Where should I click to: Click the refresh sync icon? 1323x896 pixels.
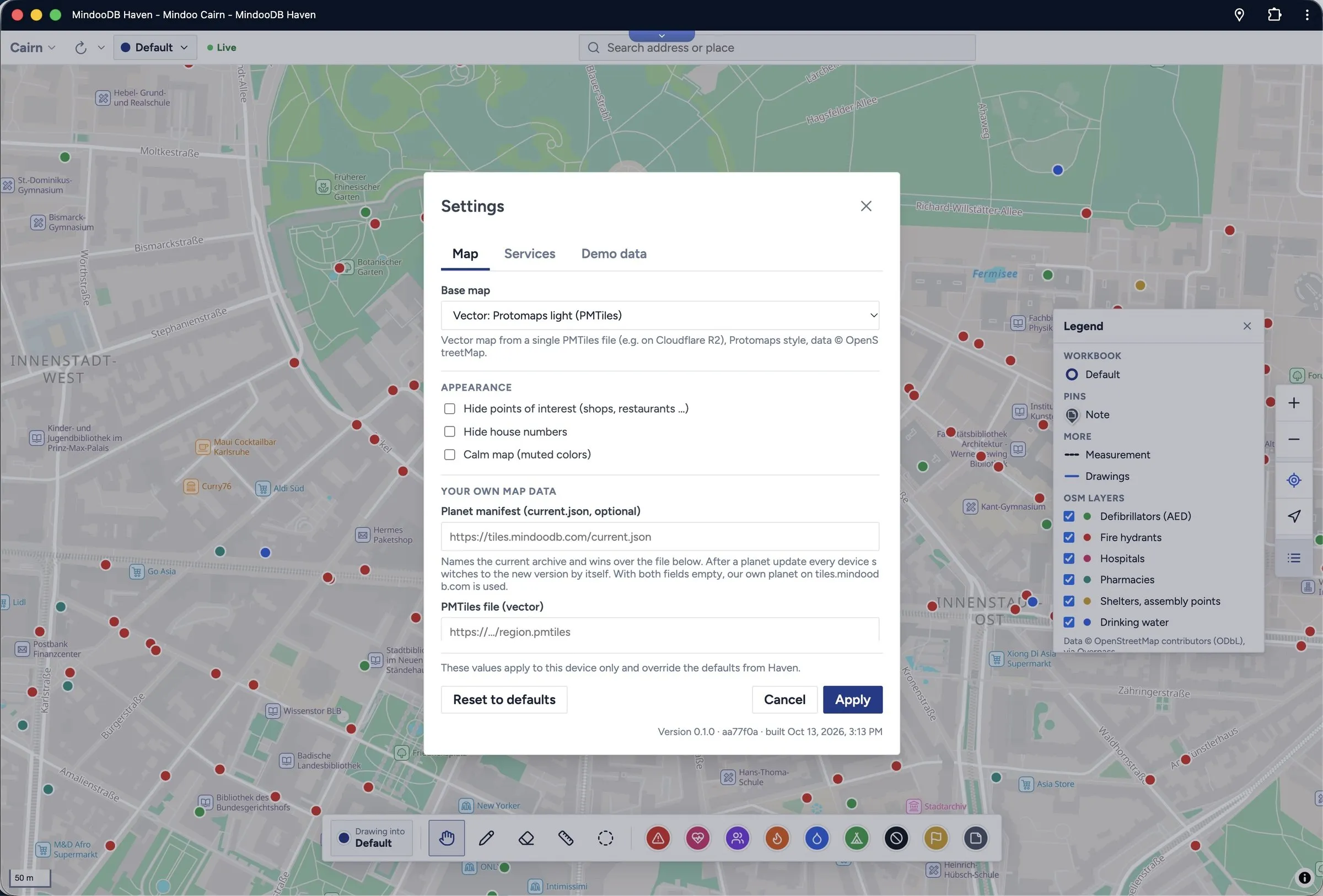(x=81, y=48)
